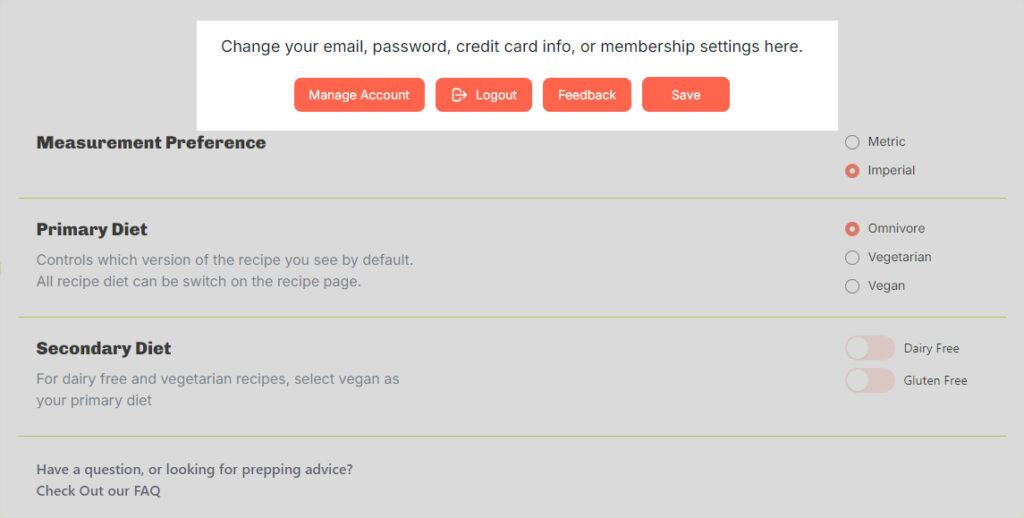This screenshot has height=518, width=1024.
Task: Open the Feedback form
Action: tap(586, 95)
